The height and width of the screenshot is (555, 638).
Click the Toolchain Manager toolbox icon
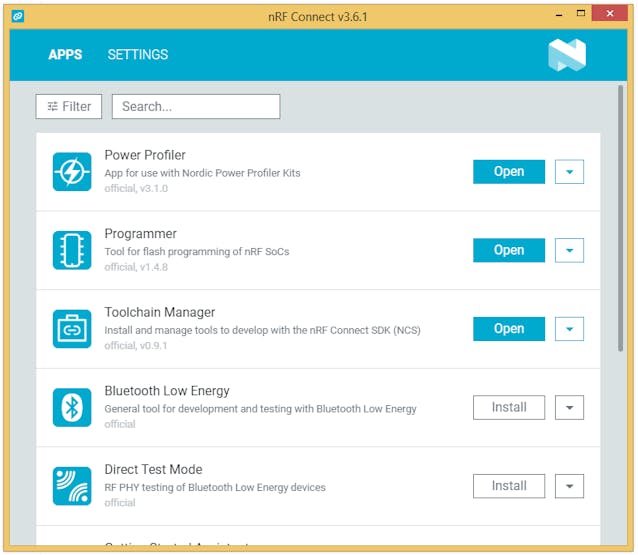[72, 328]
